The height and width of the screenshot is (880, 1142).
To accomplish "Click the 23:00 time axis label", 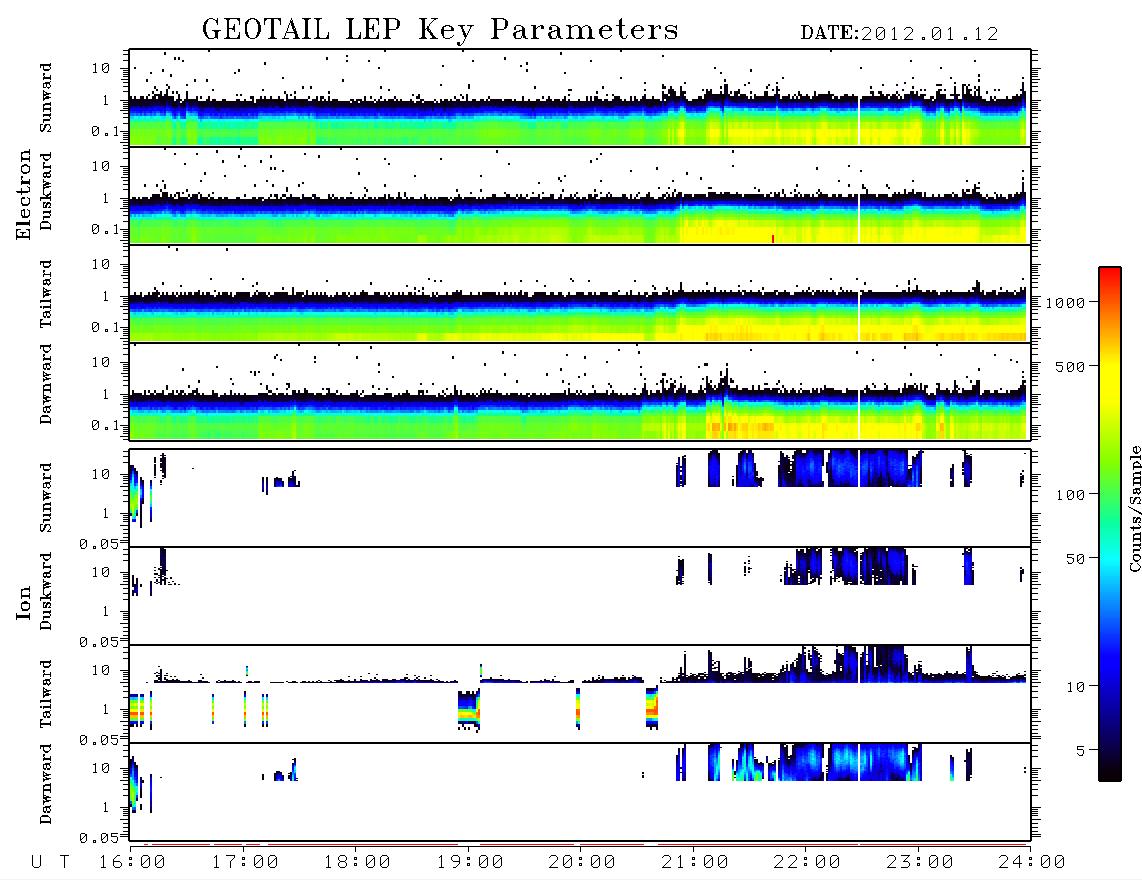I will pos(919,862).
